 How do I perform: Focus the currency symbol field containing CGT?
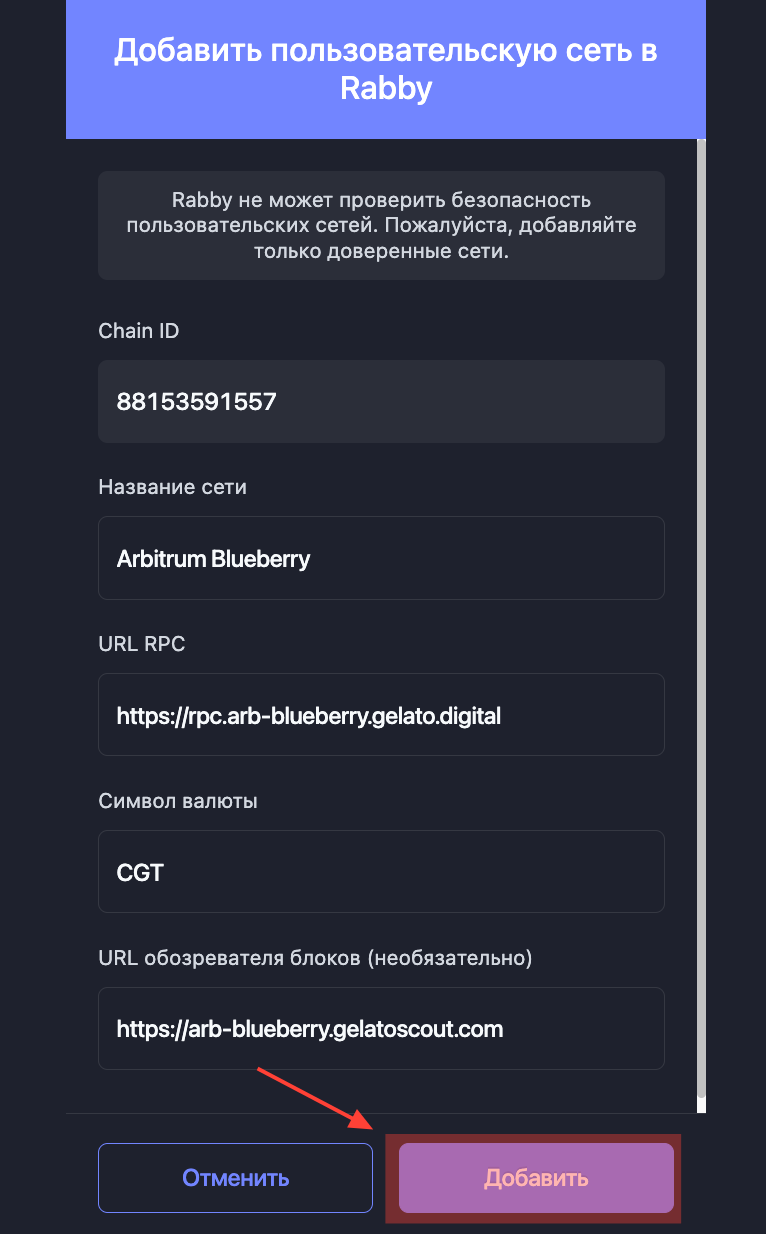[381, 872]
